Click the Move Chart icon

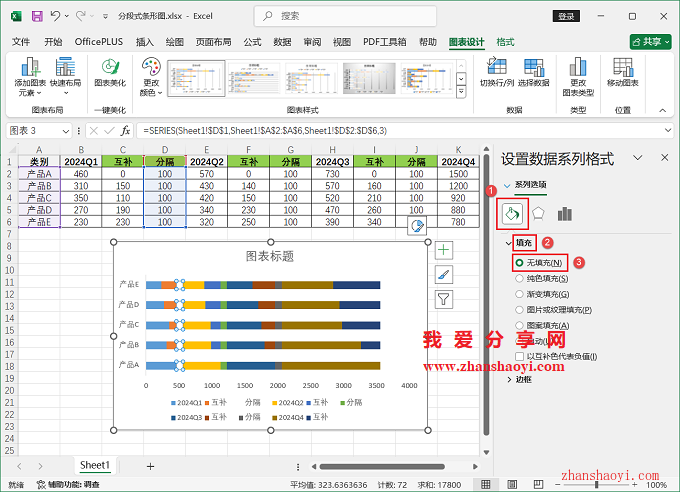[x=623, y=69]
